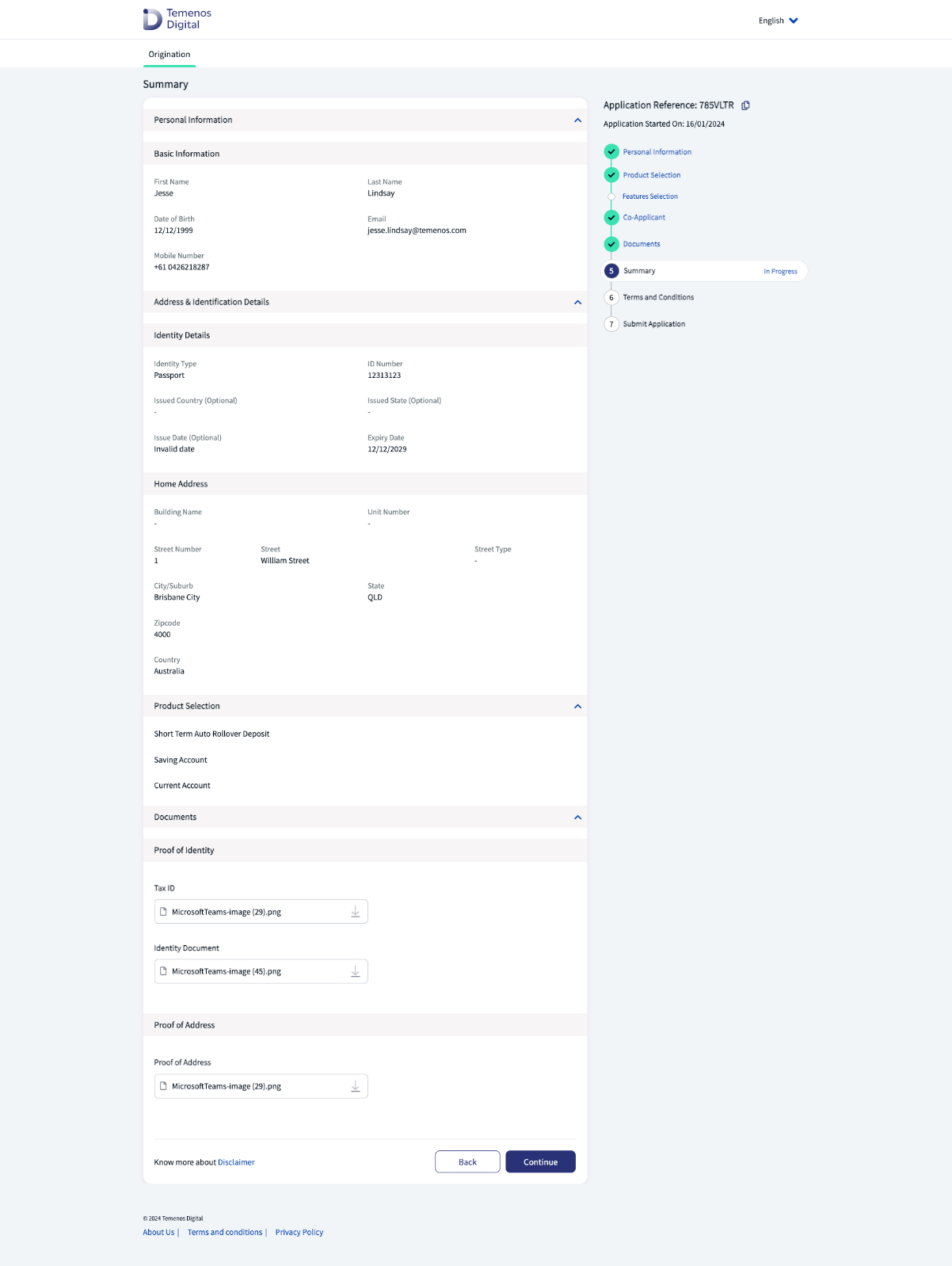The image size is (952, 1266).
Task: Open the English language dropdown
Action: 778,21
